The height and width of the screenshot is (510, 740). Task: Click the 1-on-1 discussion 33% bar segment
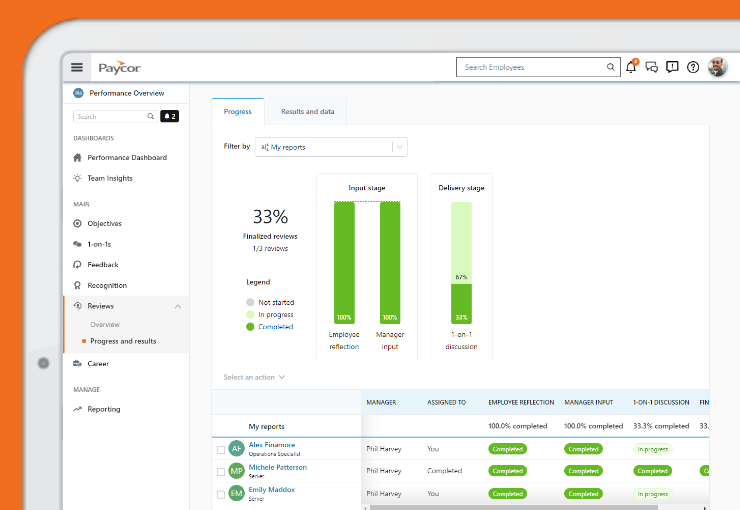coord(461,304)
